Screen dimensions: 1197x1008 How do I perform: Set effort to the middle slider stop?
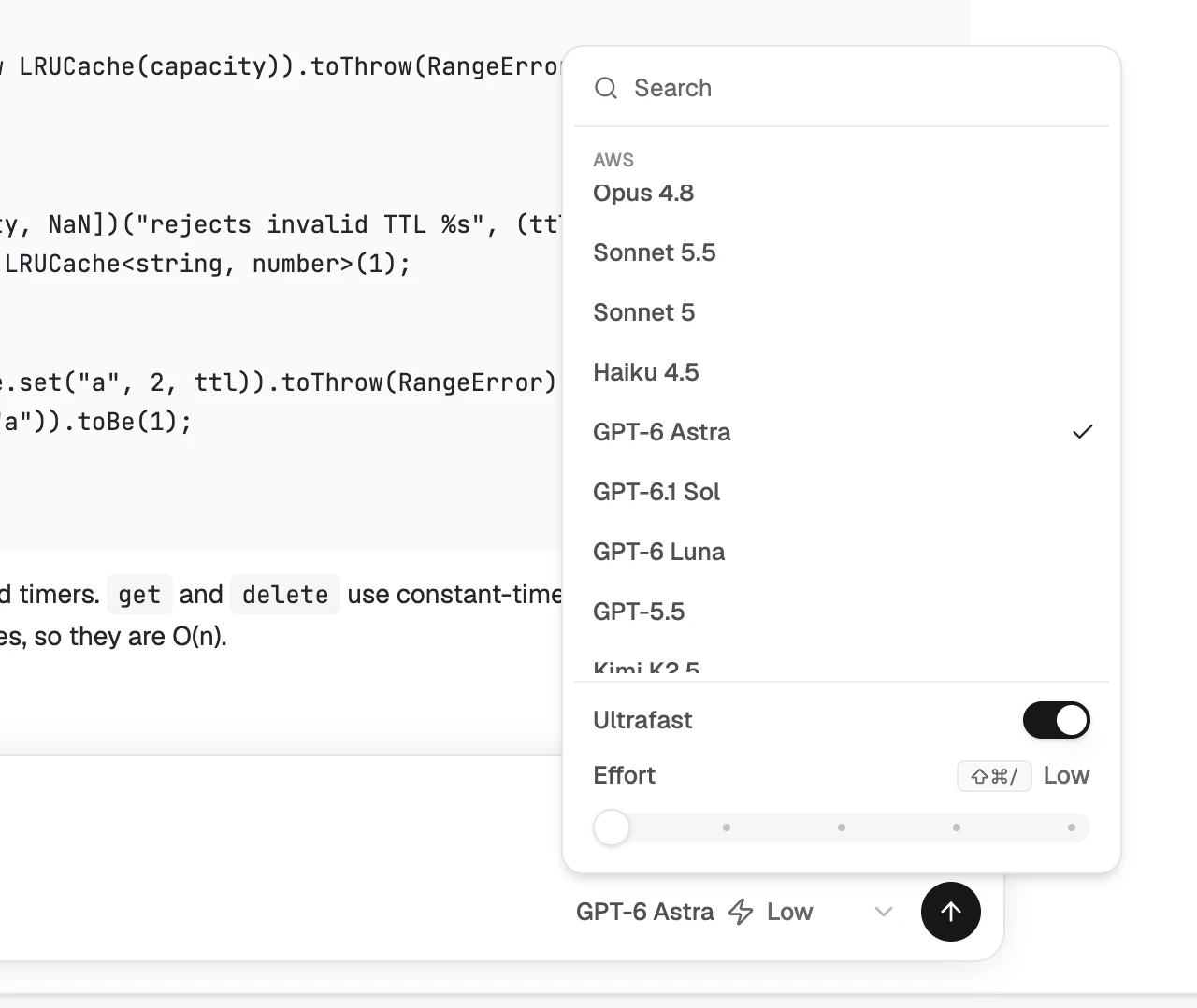[842, 828]
